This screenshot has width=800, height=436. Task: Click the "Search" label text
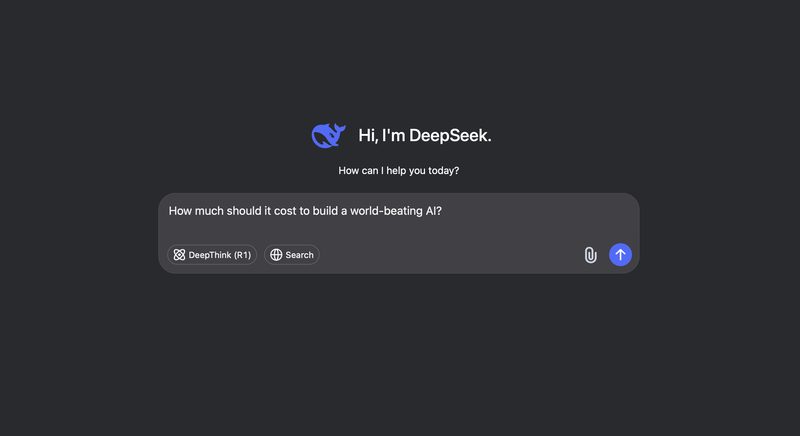coord(299,255)
